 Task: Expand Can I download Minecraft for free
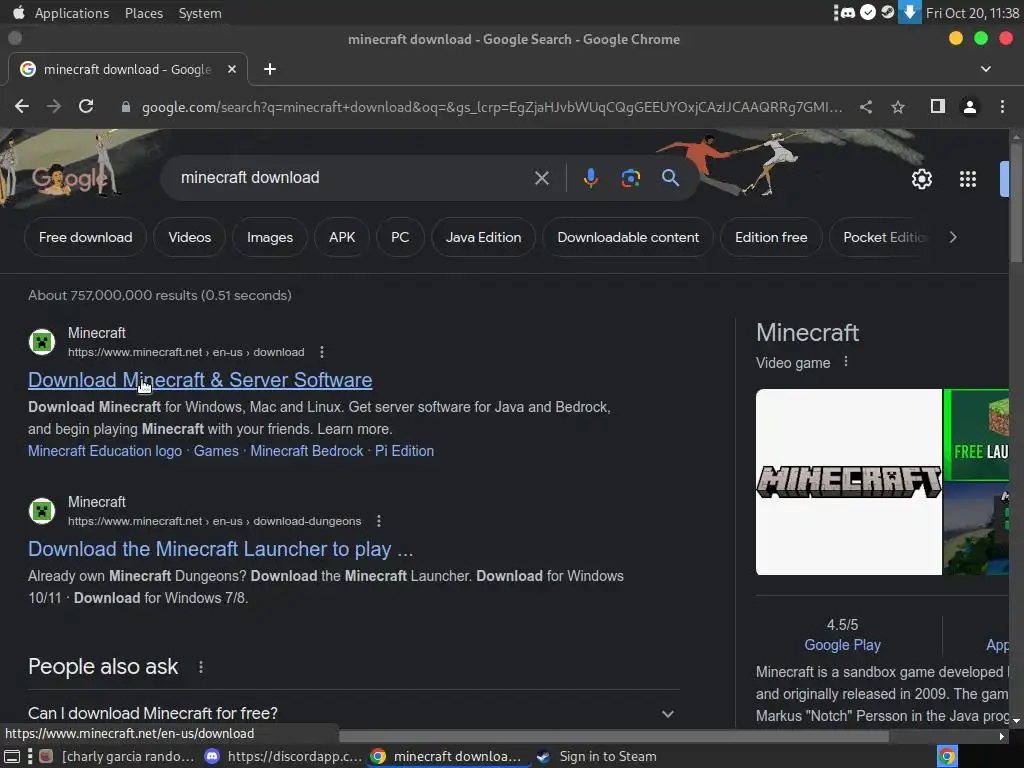coord(667,713)
